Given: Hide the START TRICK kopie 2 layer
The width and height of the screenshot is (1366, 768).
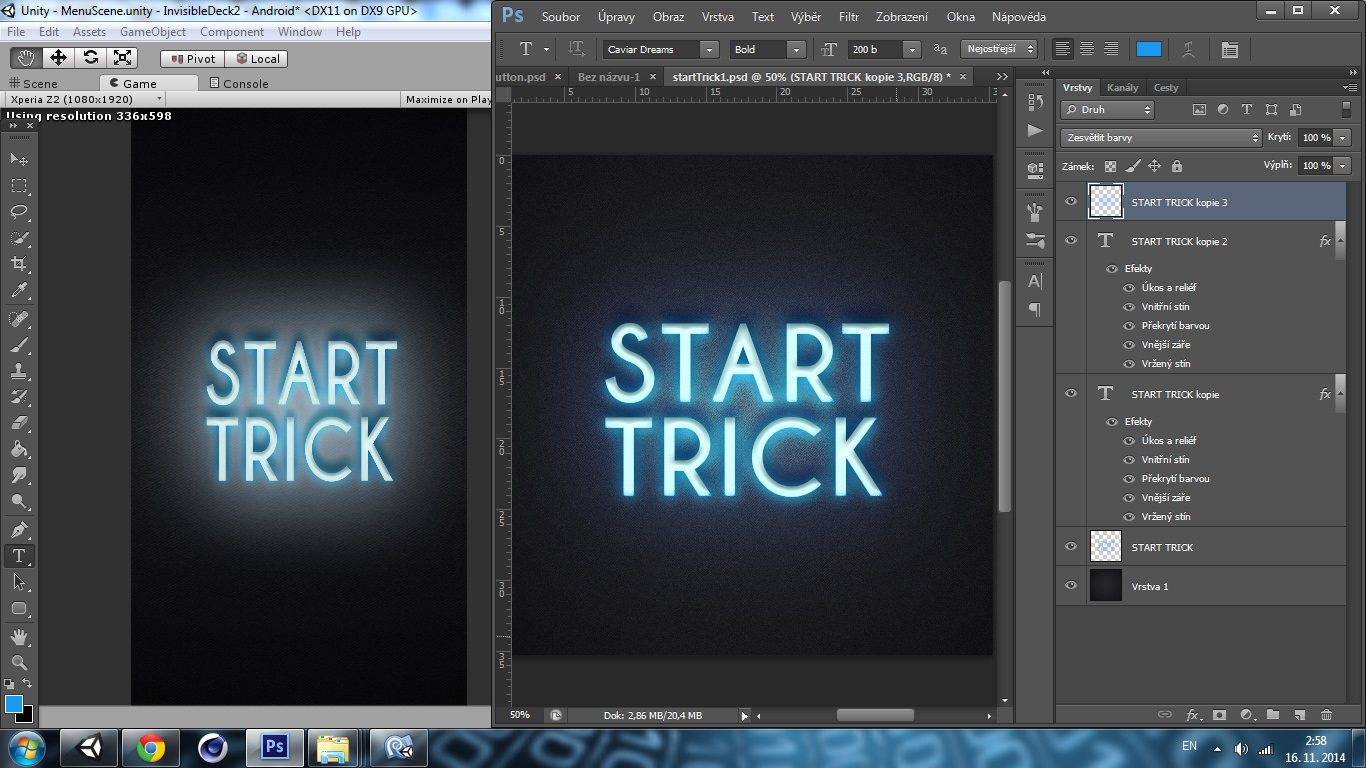Looking at the screenshot, I should pos(1071,241).
